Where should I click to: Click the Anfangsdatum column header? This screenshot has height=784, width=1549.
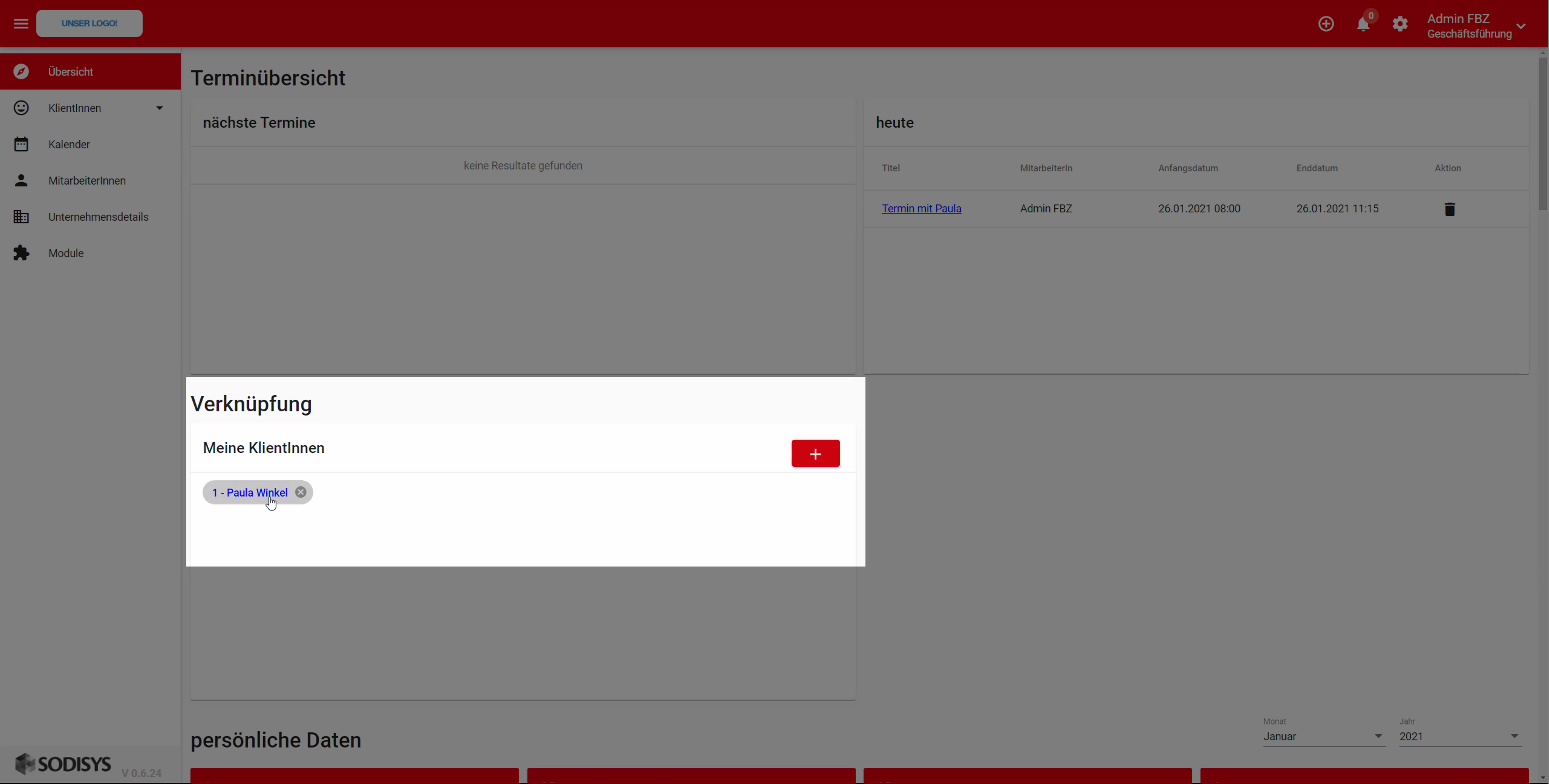point(1187,168)
